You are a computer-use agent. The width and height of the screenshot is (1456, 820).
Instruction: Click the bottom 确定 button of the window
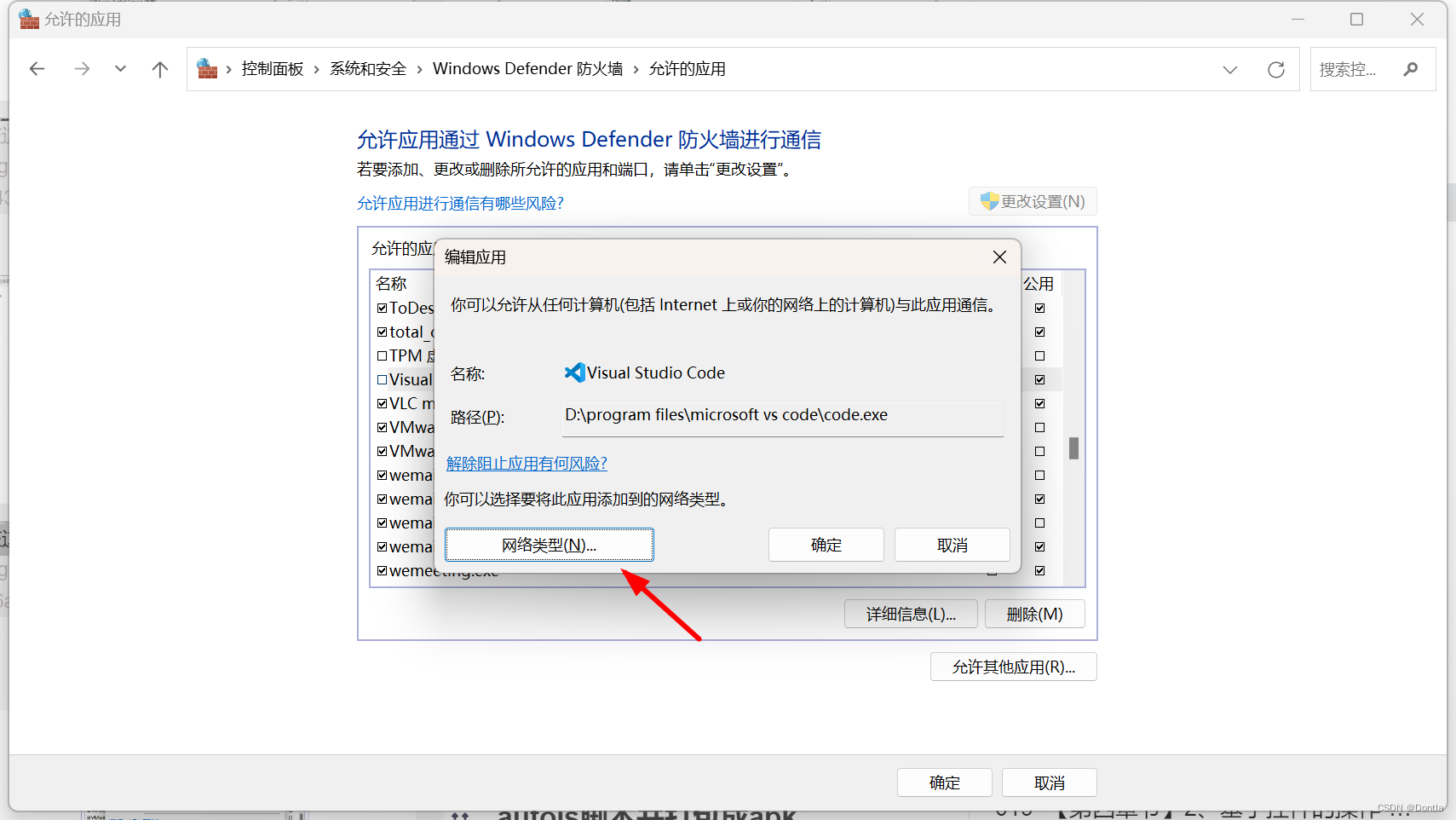tap(944, 782)
